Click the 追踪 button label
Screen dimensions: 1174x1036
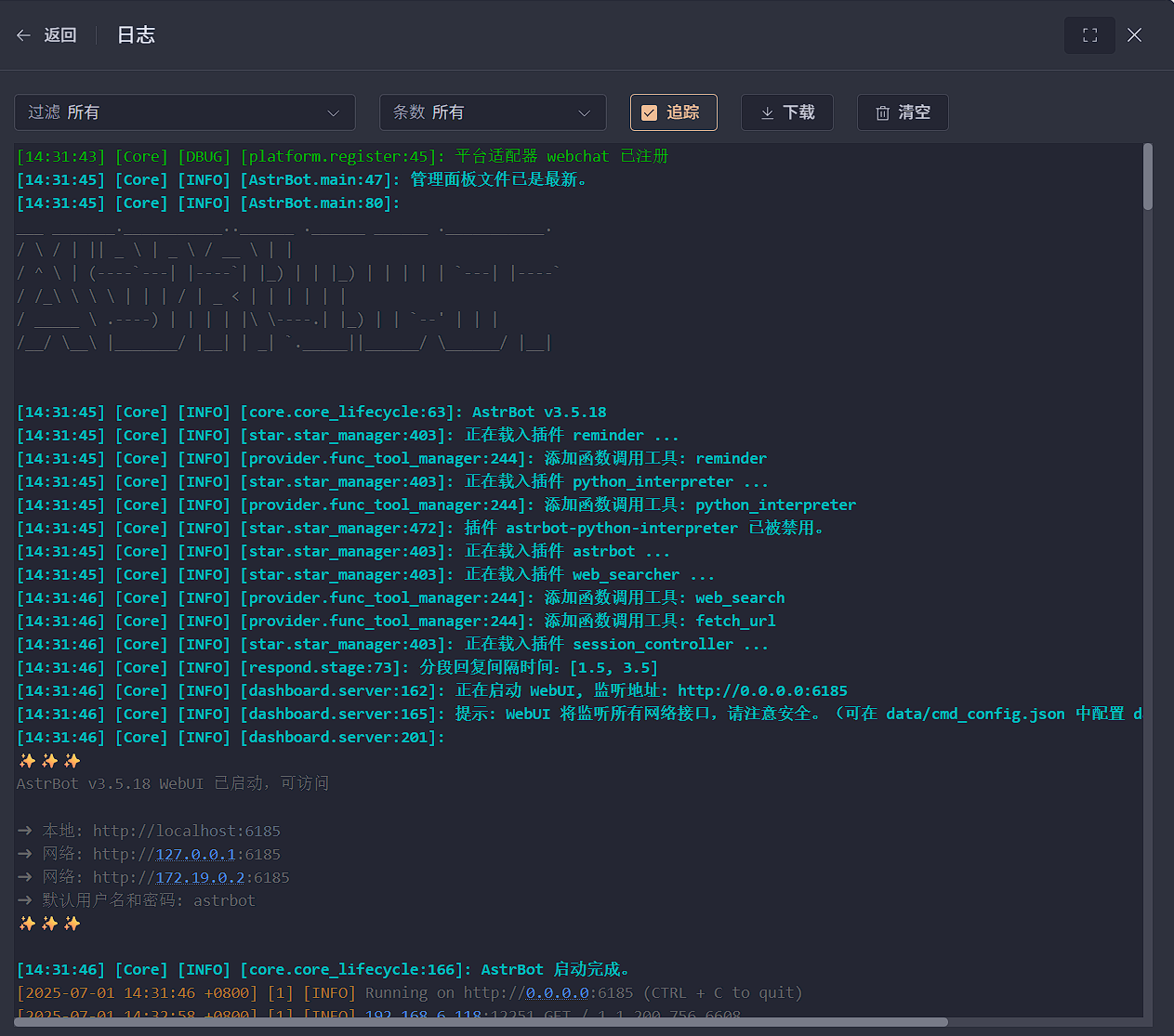[x=683, y=112]
